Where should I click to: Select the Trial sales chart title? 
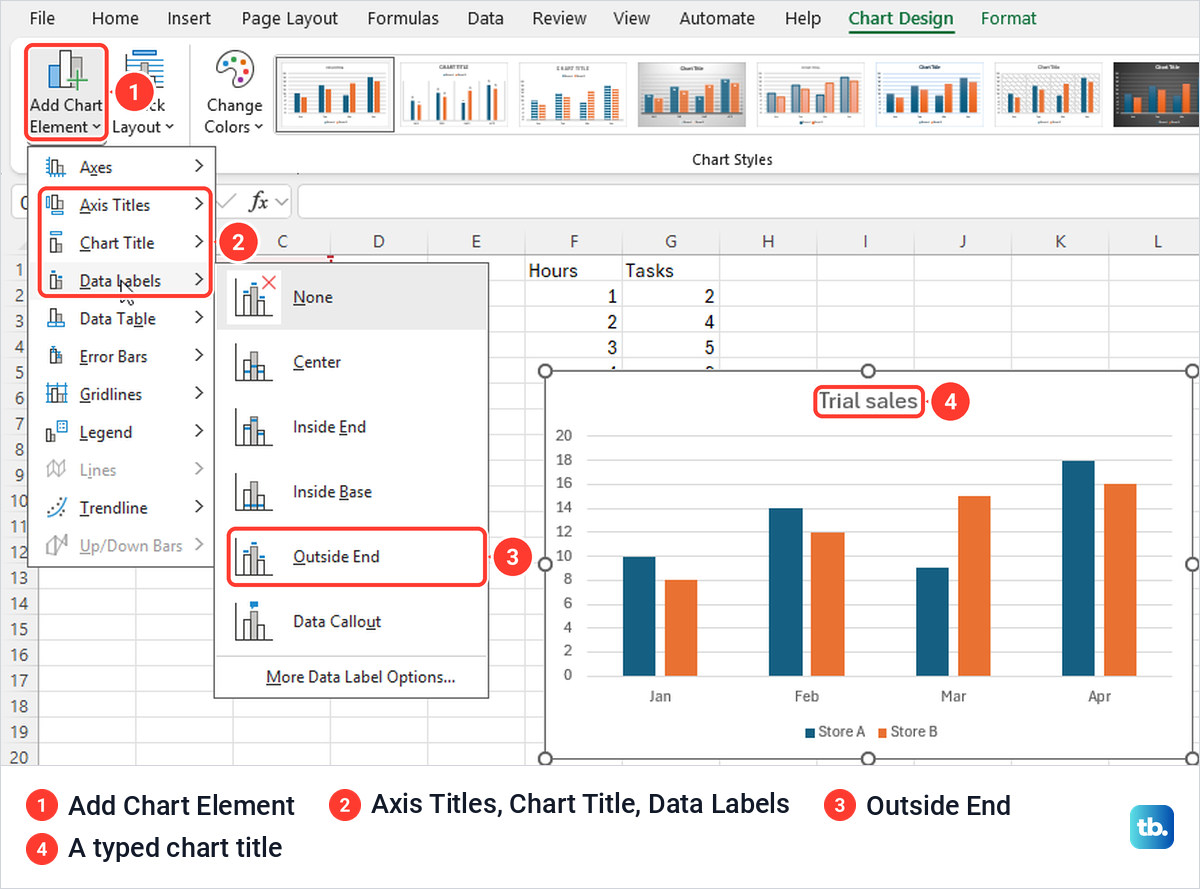click(x=868, y=402)
